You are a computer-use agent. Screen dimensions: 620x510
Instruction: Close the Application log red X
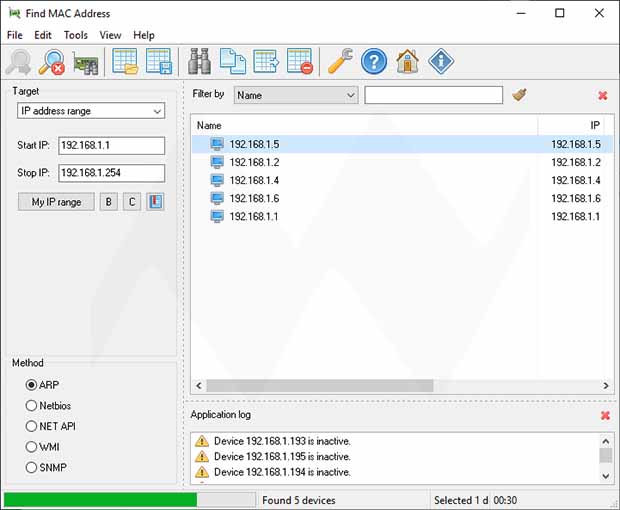coord(605,415)
